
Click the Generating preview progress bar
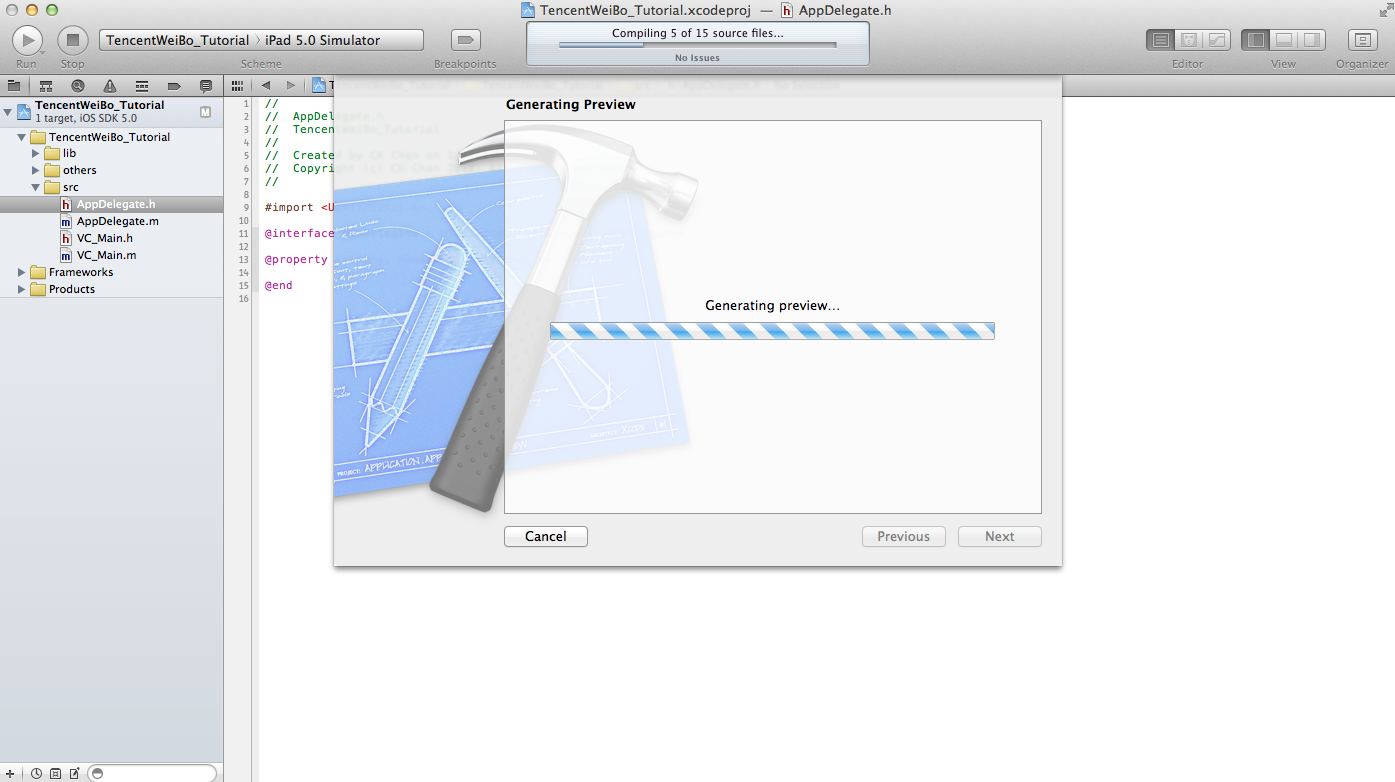click(x=771, y=331)
